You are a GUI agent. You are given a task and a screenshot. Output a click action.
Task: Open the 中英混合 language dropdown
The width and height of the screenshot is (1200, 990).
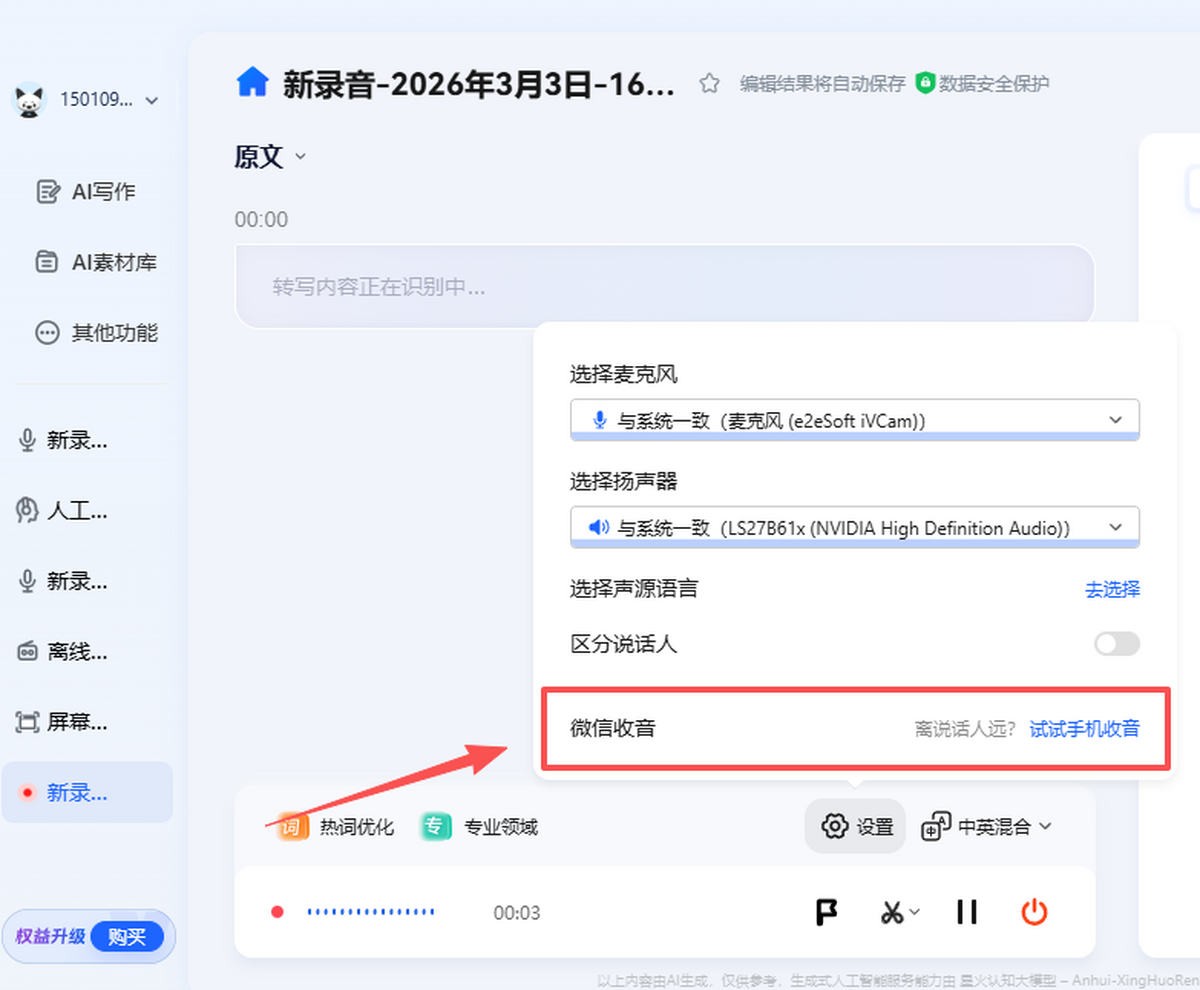[987, 827]
